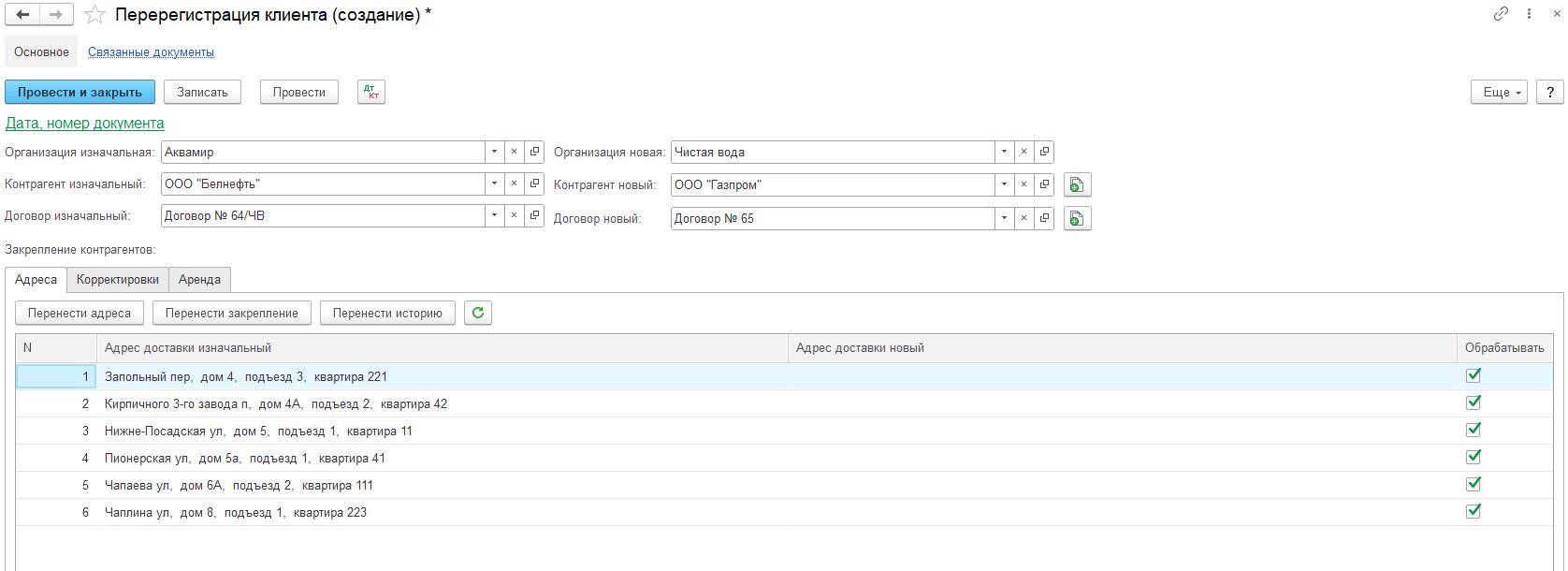The width and height of the screenshot is (1568, 571).
Task: Open the Еще menu dropdown
Action: tap(1501, 92)
